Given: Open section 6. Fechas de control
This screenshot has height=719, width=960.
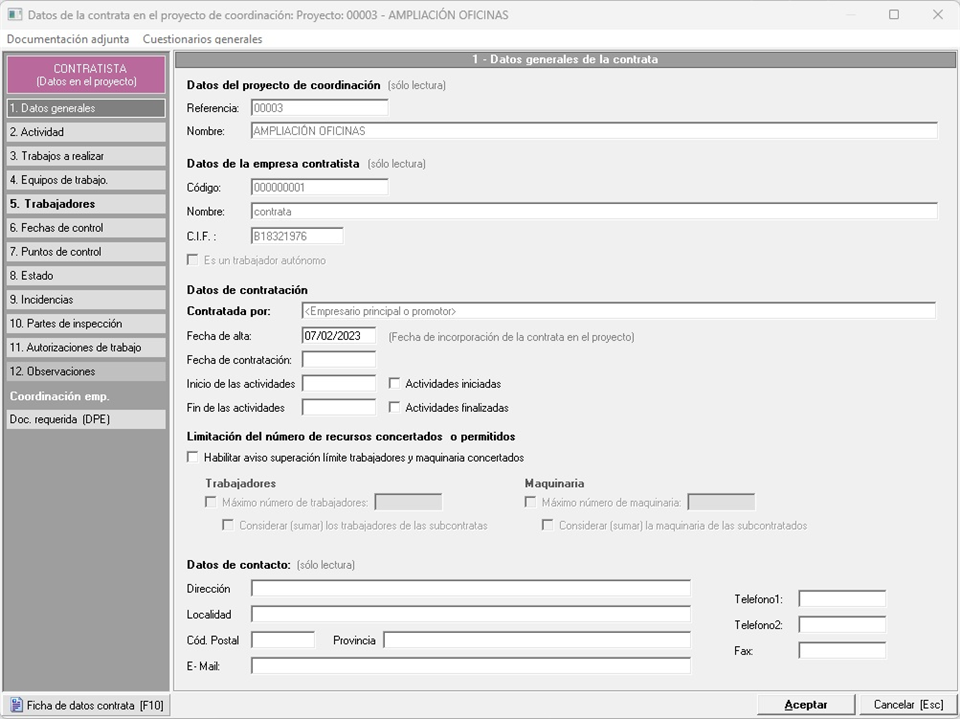Looking at the screenshot, I should (85, 228).
